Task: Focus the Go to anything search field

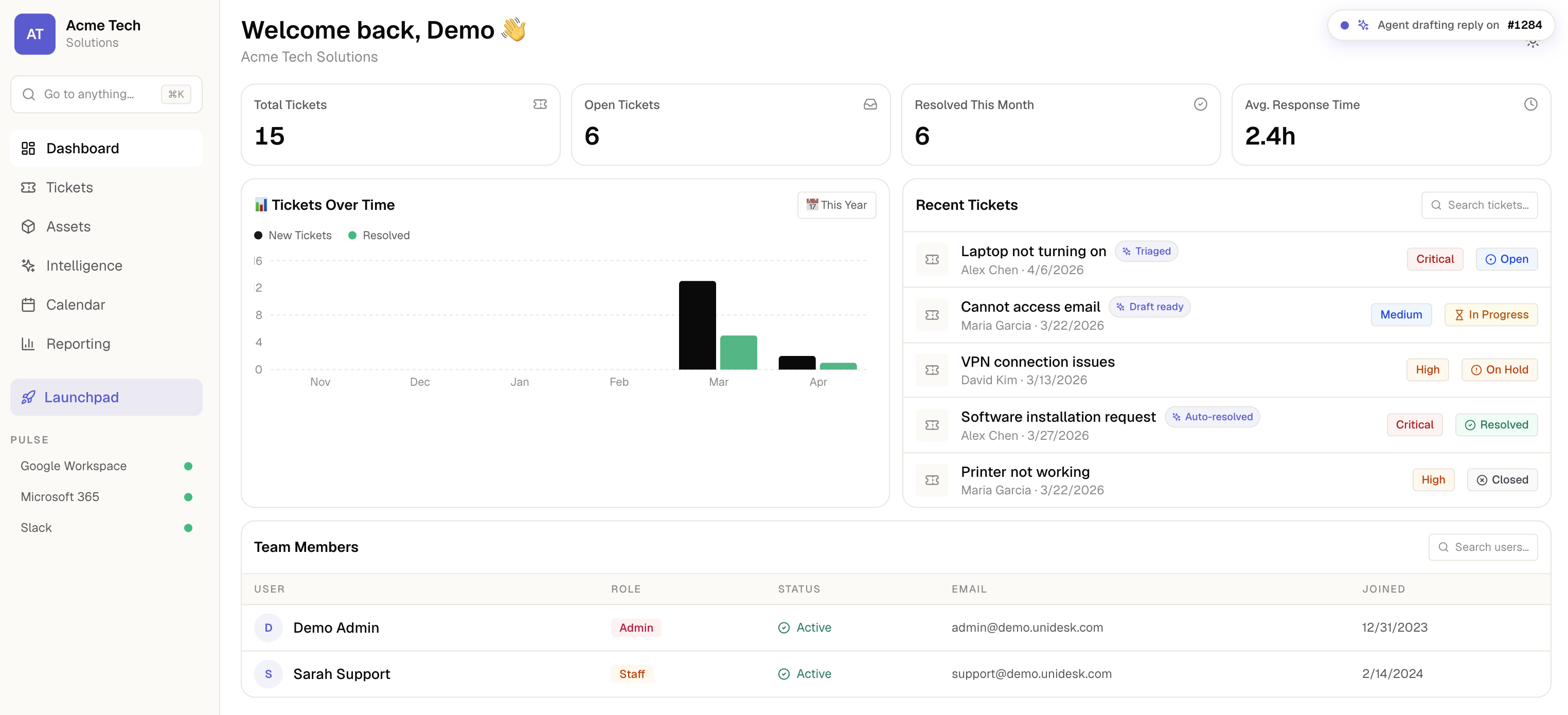Action: tap(106, 94)
